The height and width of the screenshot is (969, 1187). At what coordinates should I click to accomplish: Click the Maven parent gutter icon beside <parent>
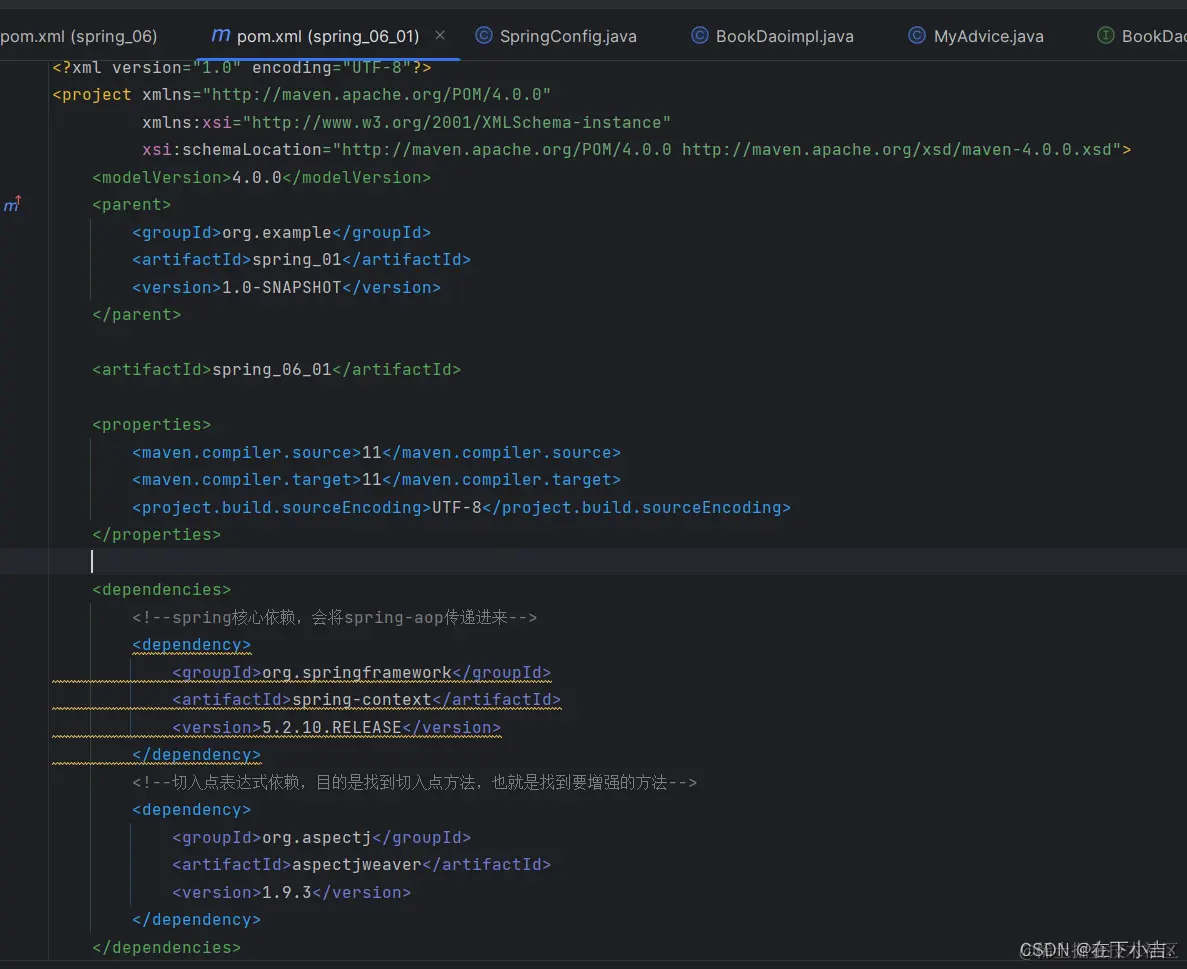point(12,204)
